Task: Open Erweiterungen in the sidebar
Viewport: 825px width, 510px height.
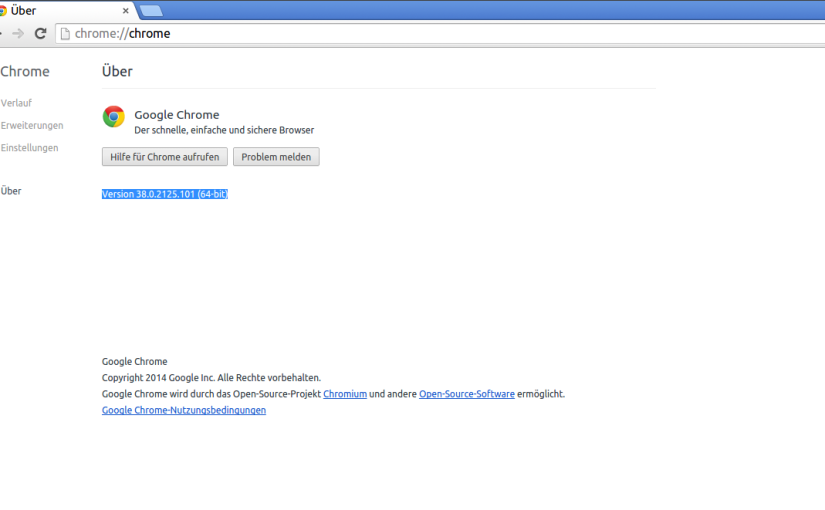Action: click(32, 125)
